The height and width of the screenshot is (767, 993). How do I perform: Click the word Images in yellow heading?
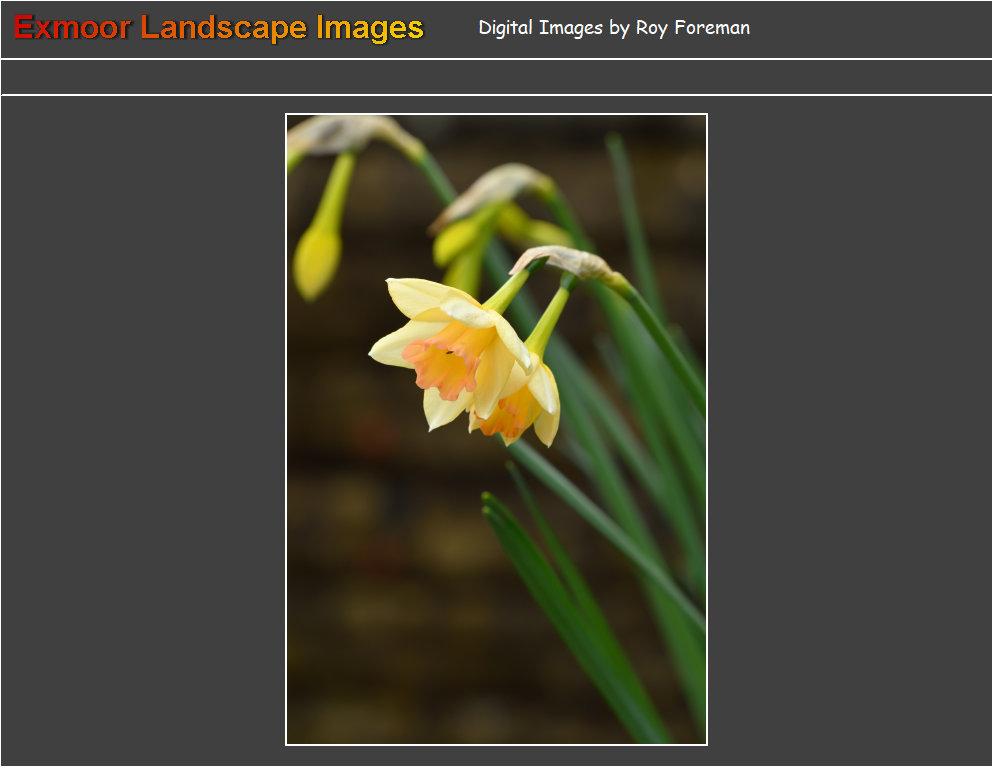(370, 28)
